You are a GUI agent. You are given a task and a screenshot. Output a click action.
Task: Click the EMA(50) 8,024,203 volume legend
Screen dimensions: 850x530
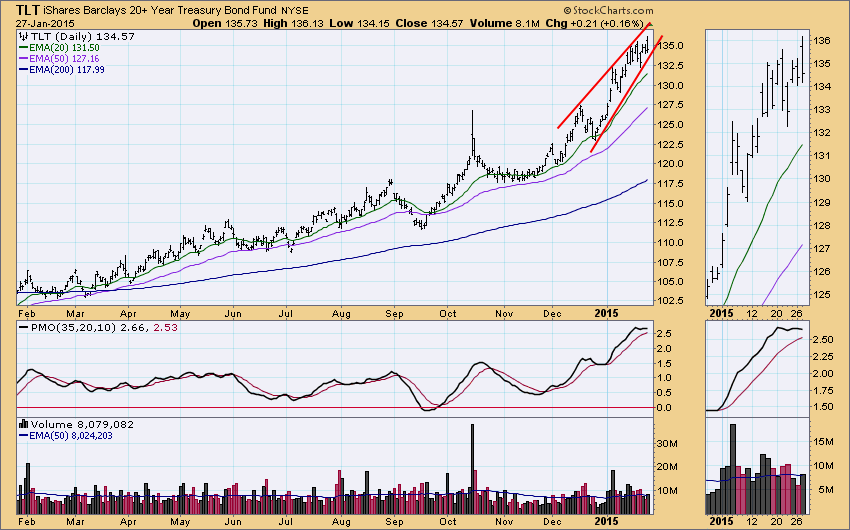point(70,435)
